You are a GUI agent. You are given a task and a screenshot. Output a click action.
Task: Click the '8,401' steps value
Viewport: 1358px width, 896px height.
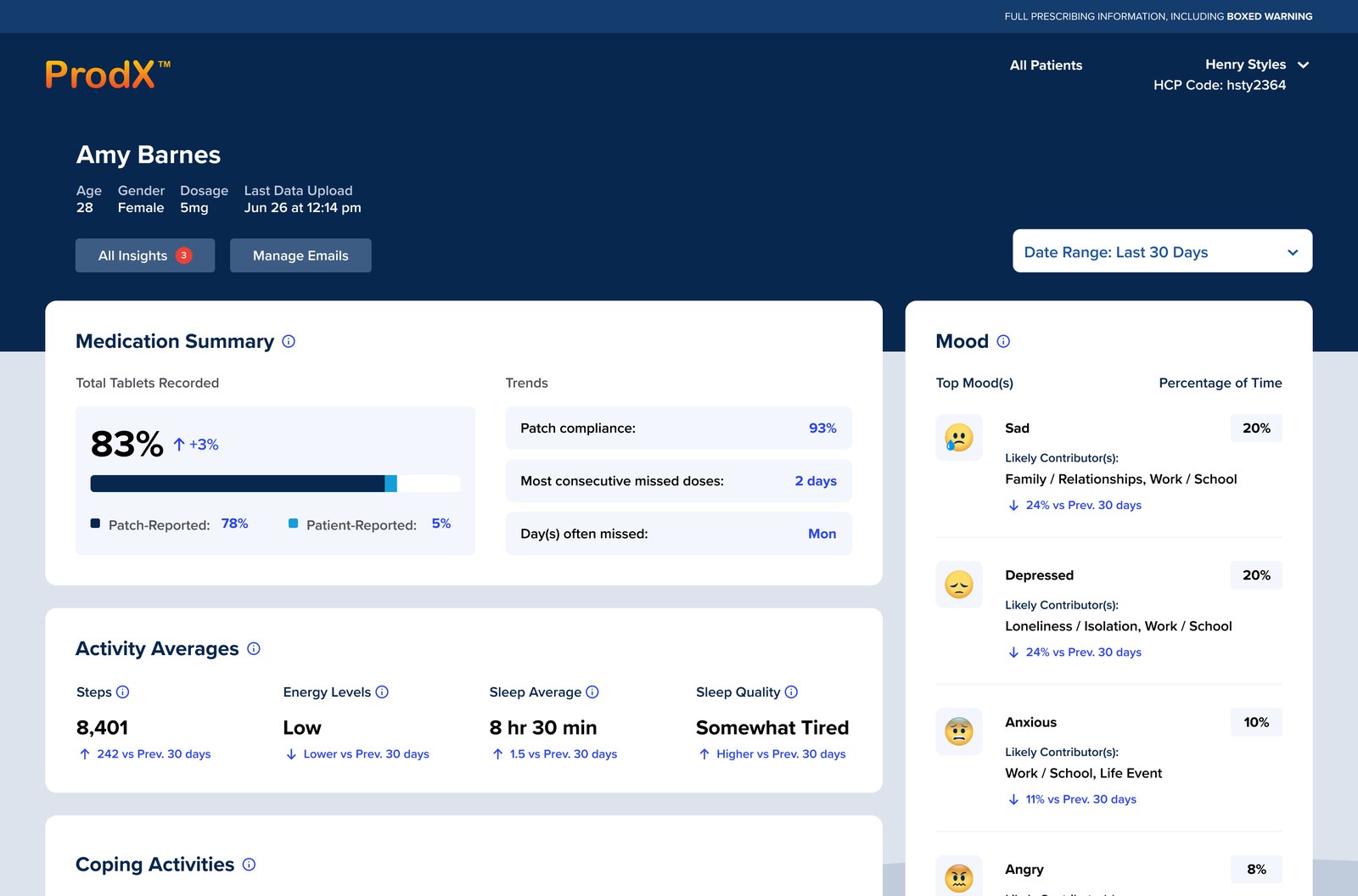pos(102,728)
